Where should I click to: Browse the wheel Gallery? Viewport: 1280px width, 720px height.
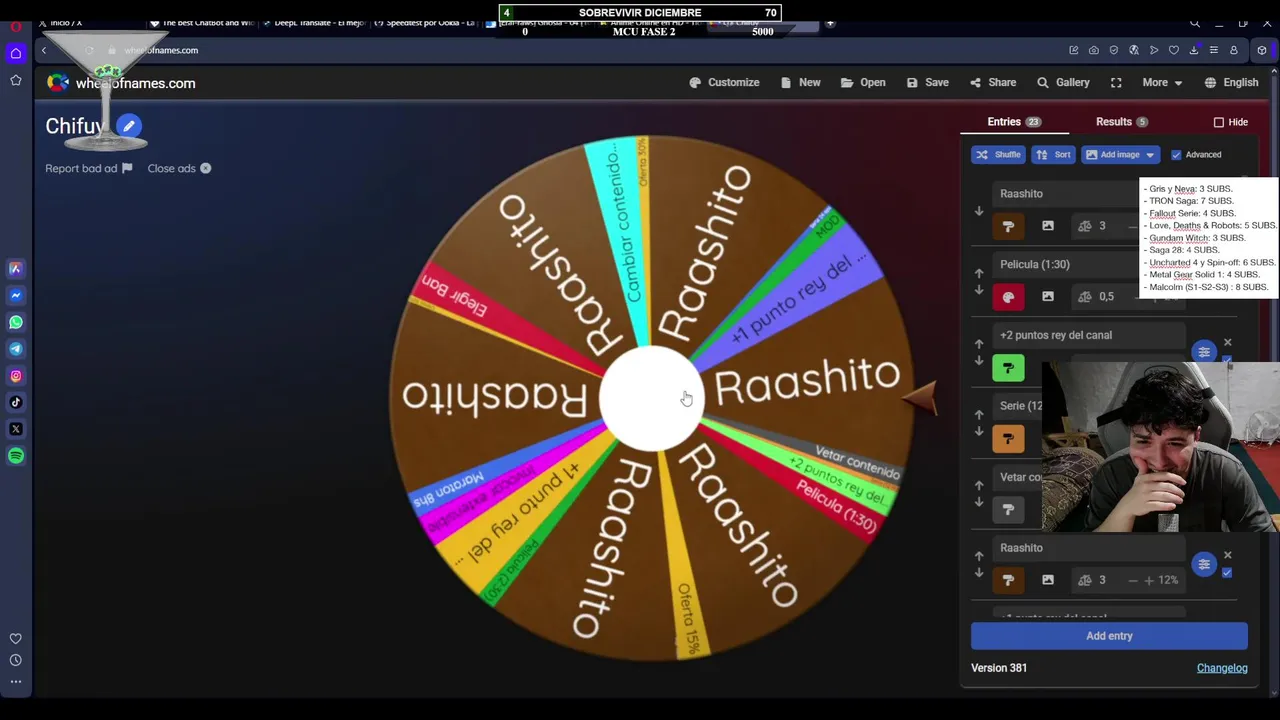pyautogui.click(x=1063, y=83)
